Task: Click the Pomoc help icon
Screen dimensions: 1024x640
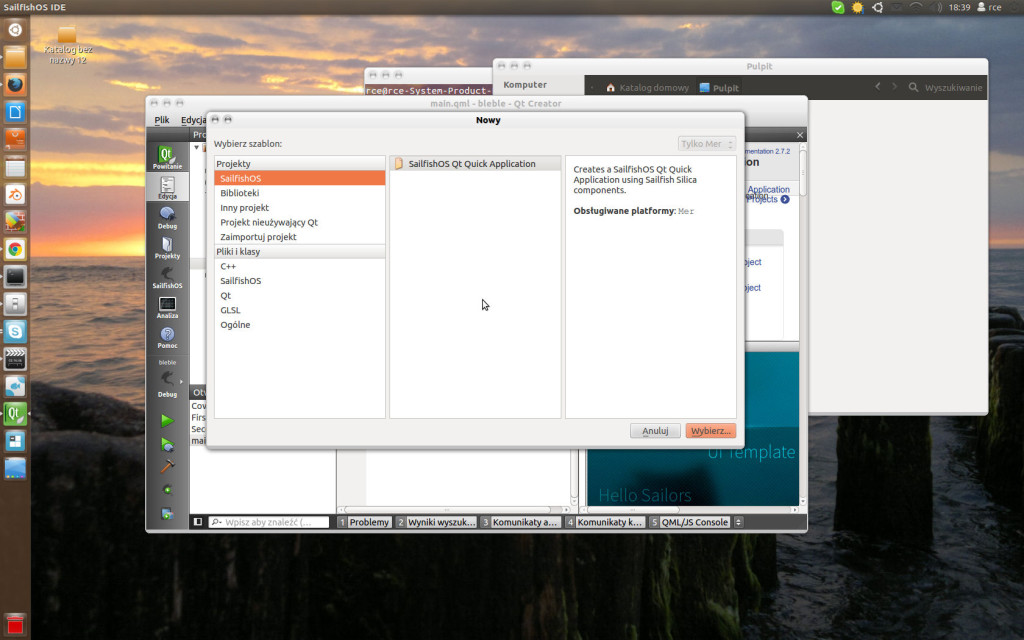Action: pos(167,337)
